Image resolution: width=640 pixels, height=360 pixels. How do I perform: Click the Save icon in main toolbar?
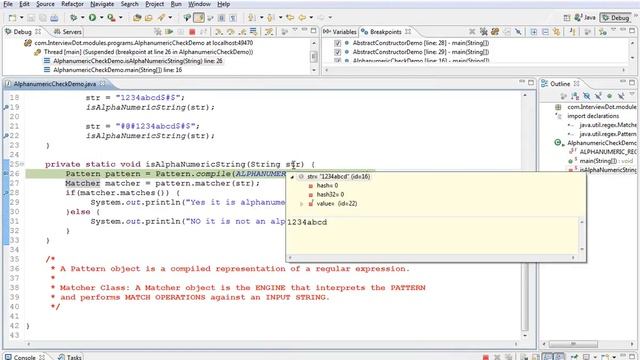point(31,18)
